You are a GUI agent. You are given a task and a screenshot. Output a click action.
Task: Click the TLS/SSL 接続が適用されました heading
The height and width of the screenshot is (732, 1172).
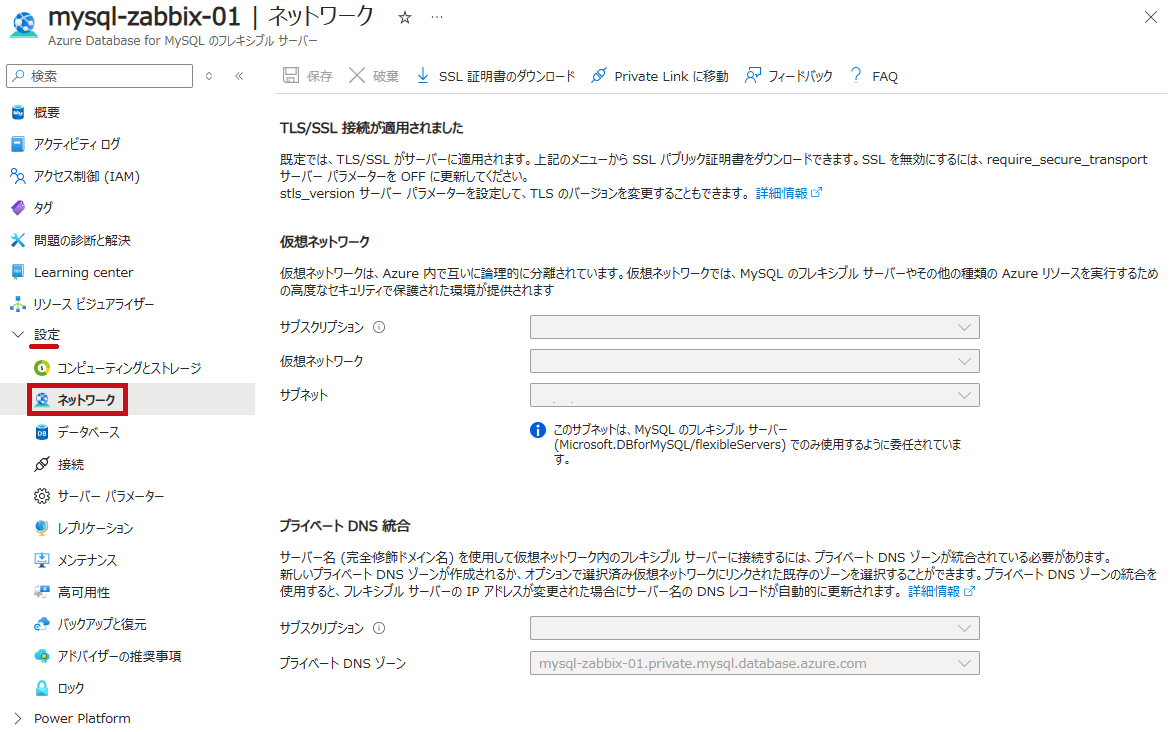pos(371,128)
